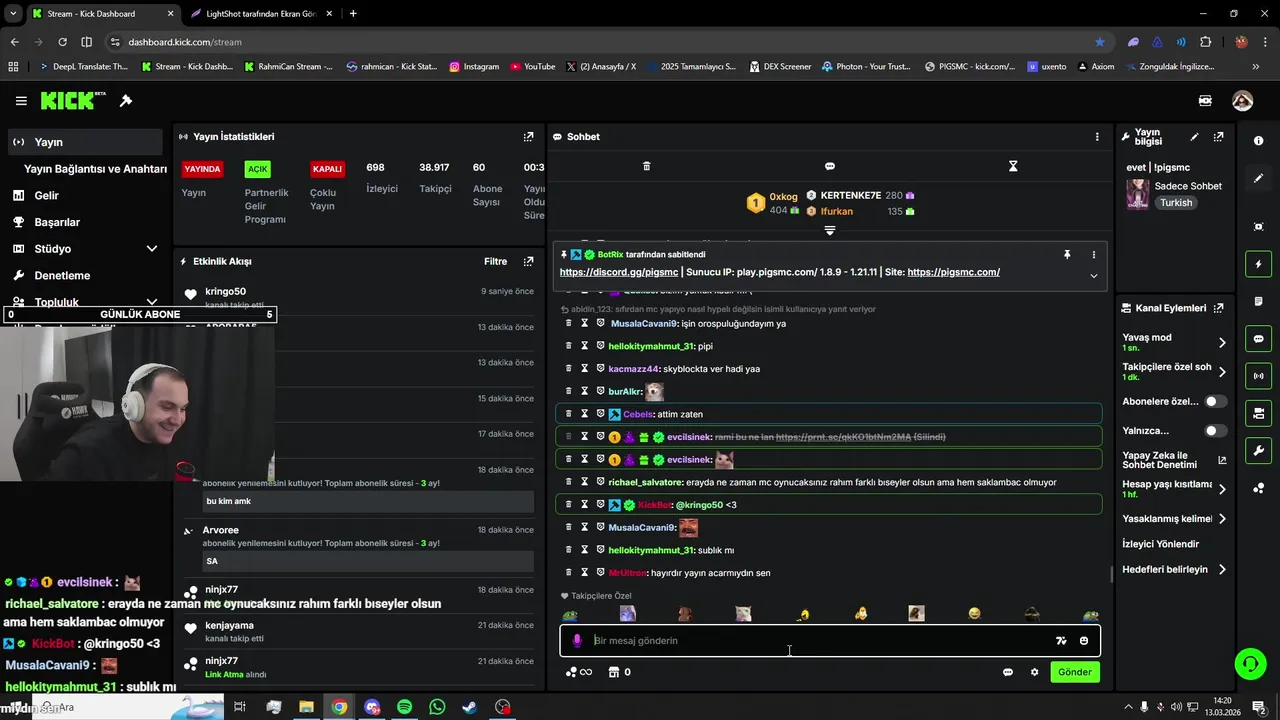The image size is (1280, 720).
Task: Pop out the Kanal Eylemleri panel
Action: pos(1218,308)
